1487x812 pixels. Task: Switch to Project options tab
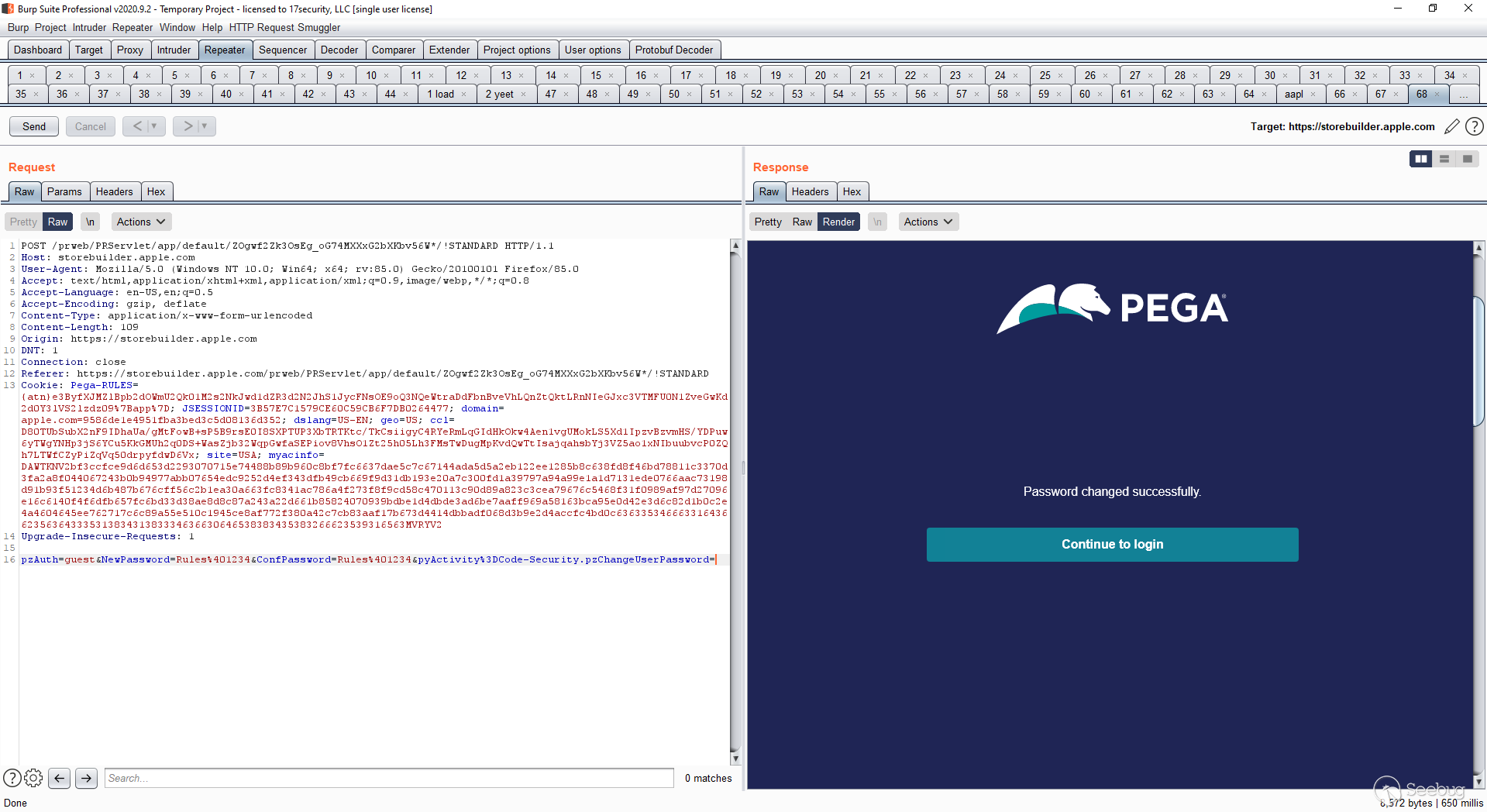[517, 50]
